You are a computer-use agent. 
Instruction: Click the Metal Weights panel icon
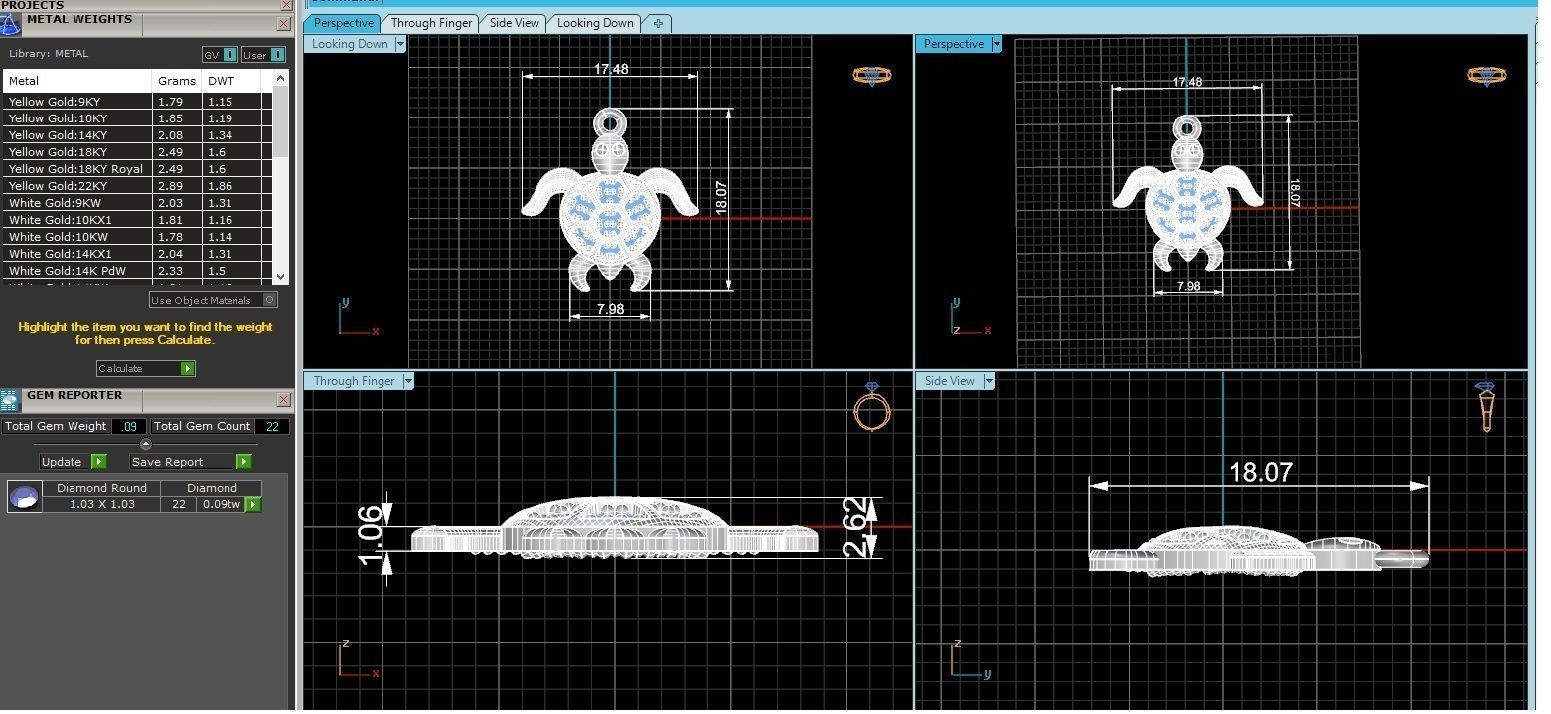coord(11,23)
